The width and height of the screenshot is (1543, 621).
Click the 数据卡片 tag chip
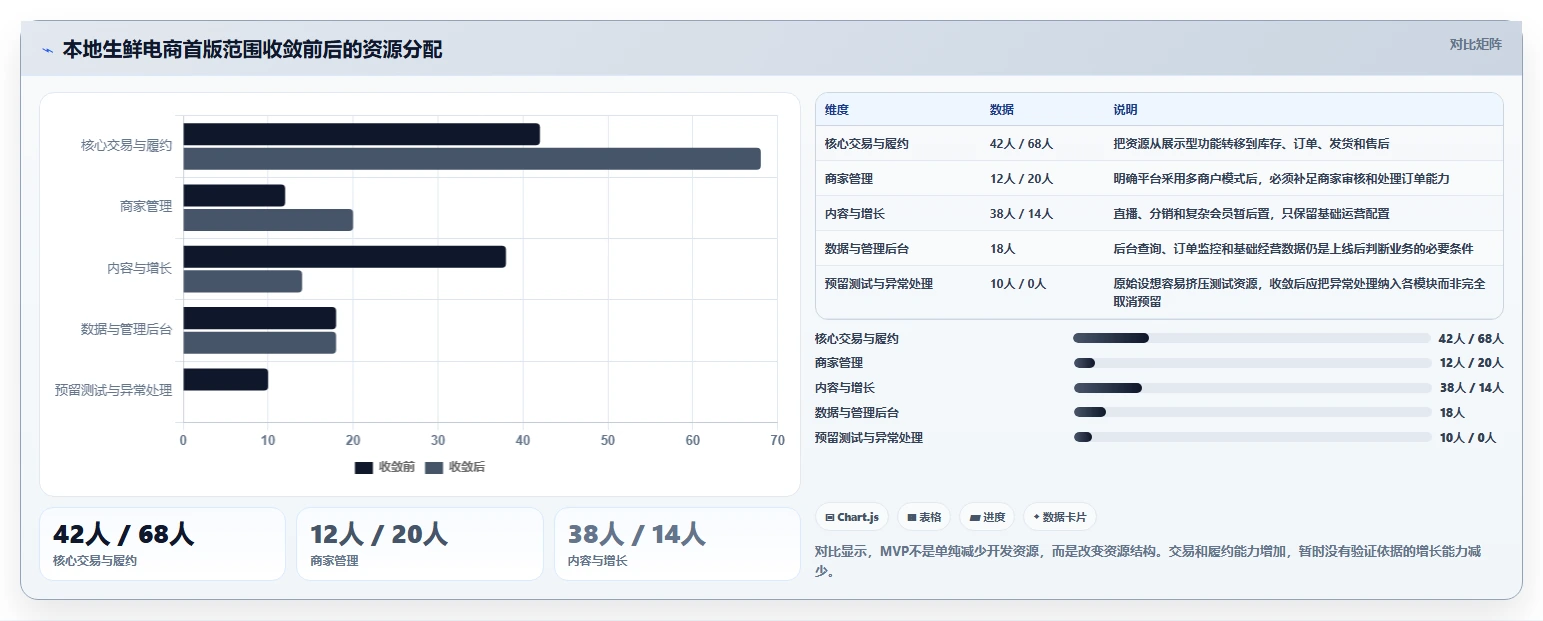[x=1059, y=517]
